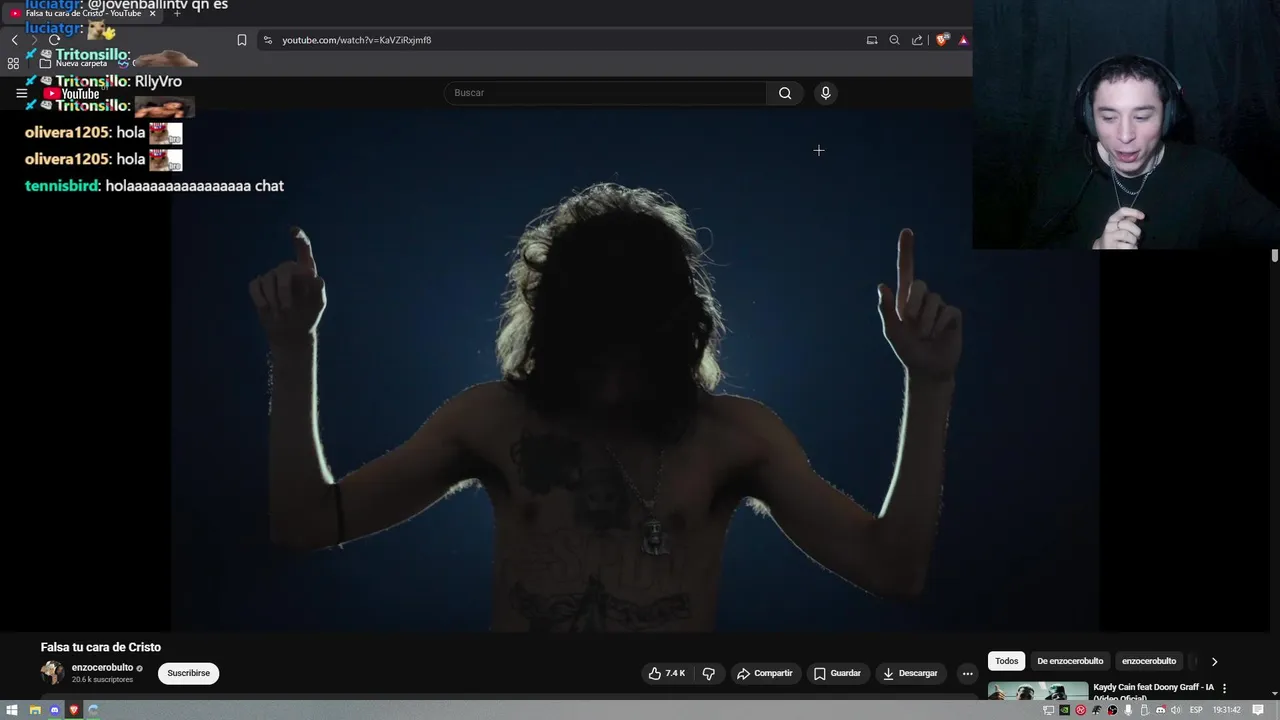
Task: Download the video with 'Descargar'
Action: (x=910, y=673)
